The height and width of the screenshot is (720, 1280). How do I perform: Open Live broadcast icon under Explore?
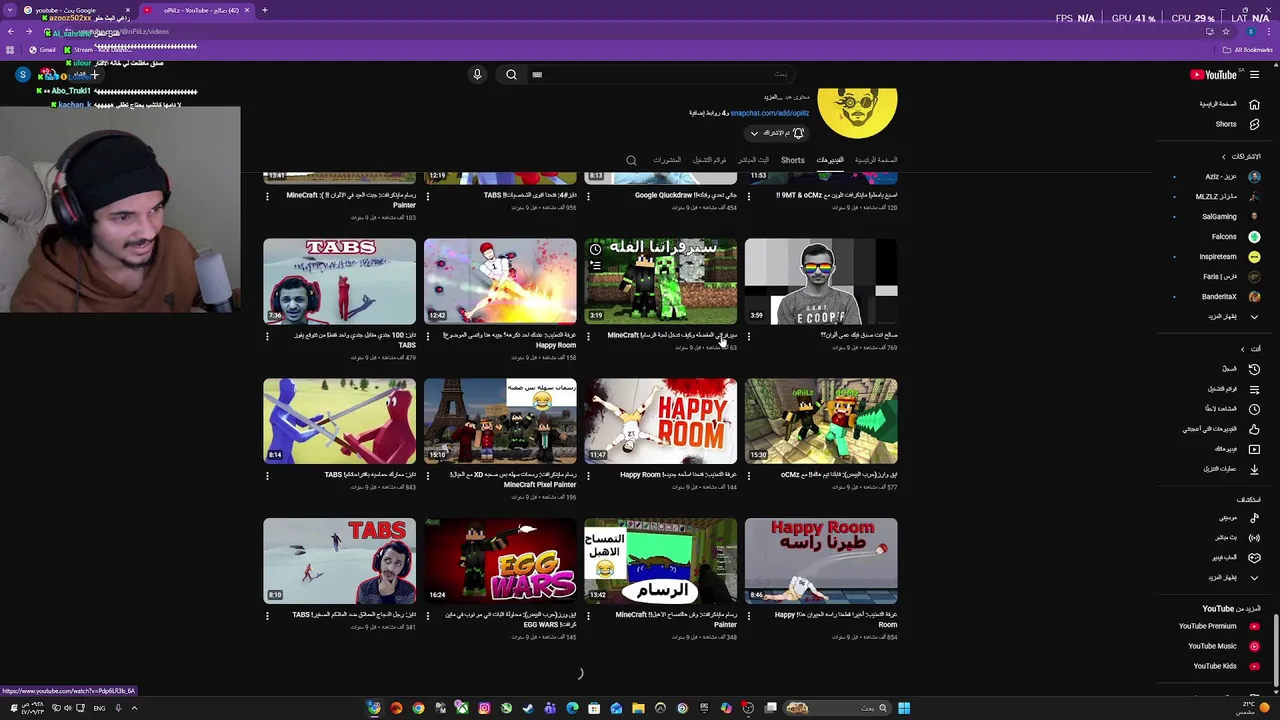1254,538
